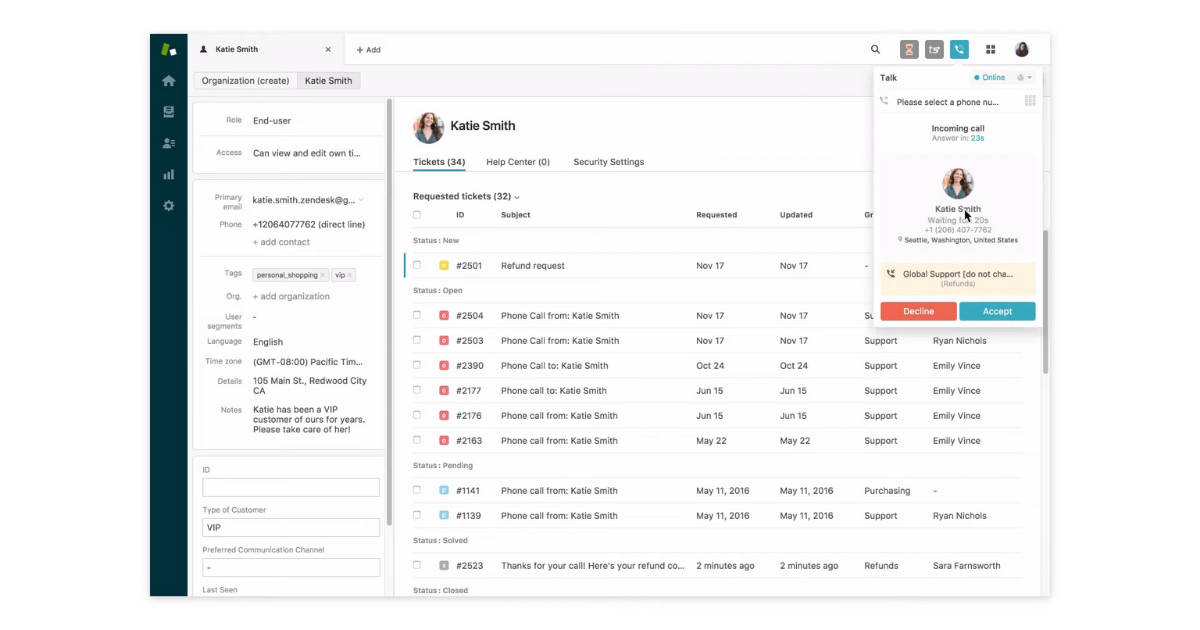Viewport: 1200px width, 630px height.
Task: Select the Views icon in the sidebar
Action: coord(169,111)
